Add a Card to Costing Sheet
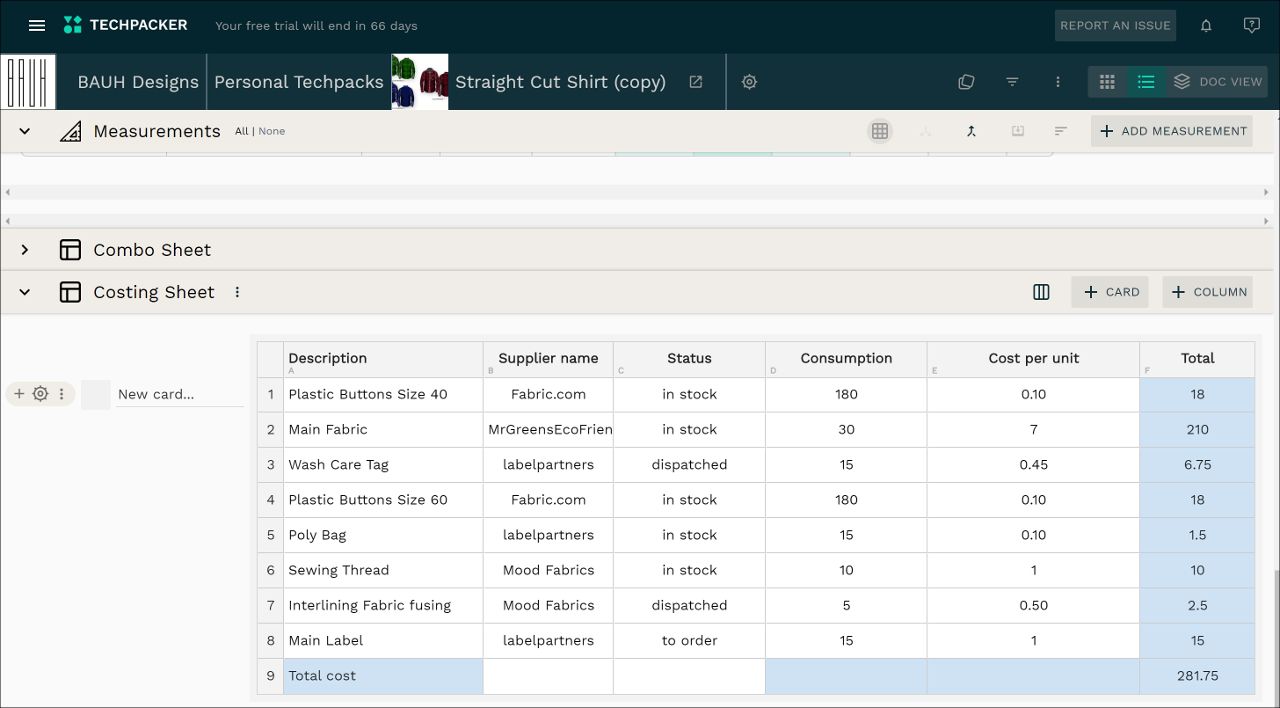Screen dimensions: 1280x708 click(1110, 292)
